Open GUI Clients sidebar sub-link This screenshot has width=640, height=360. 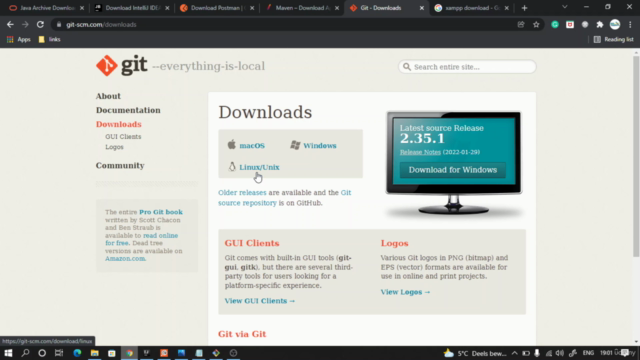123,137
